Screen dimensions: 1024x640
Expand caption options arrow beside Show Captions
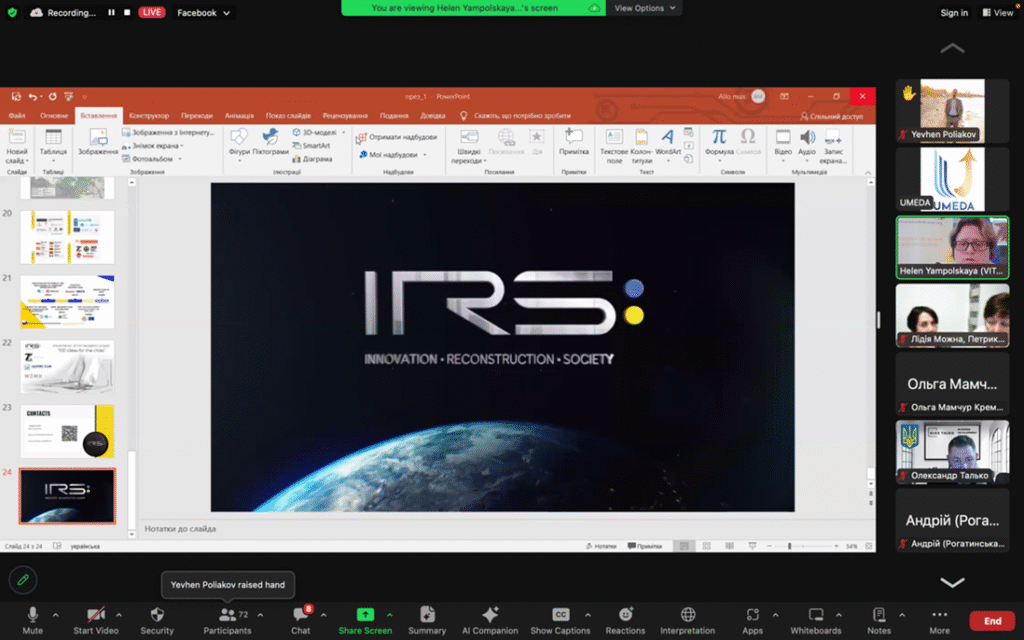coord(588,615)
